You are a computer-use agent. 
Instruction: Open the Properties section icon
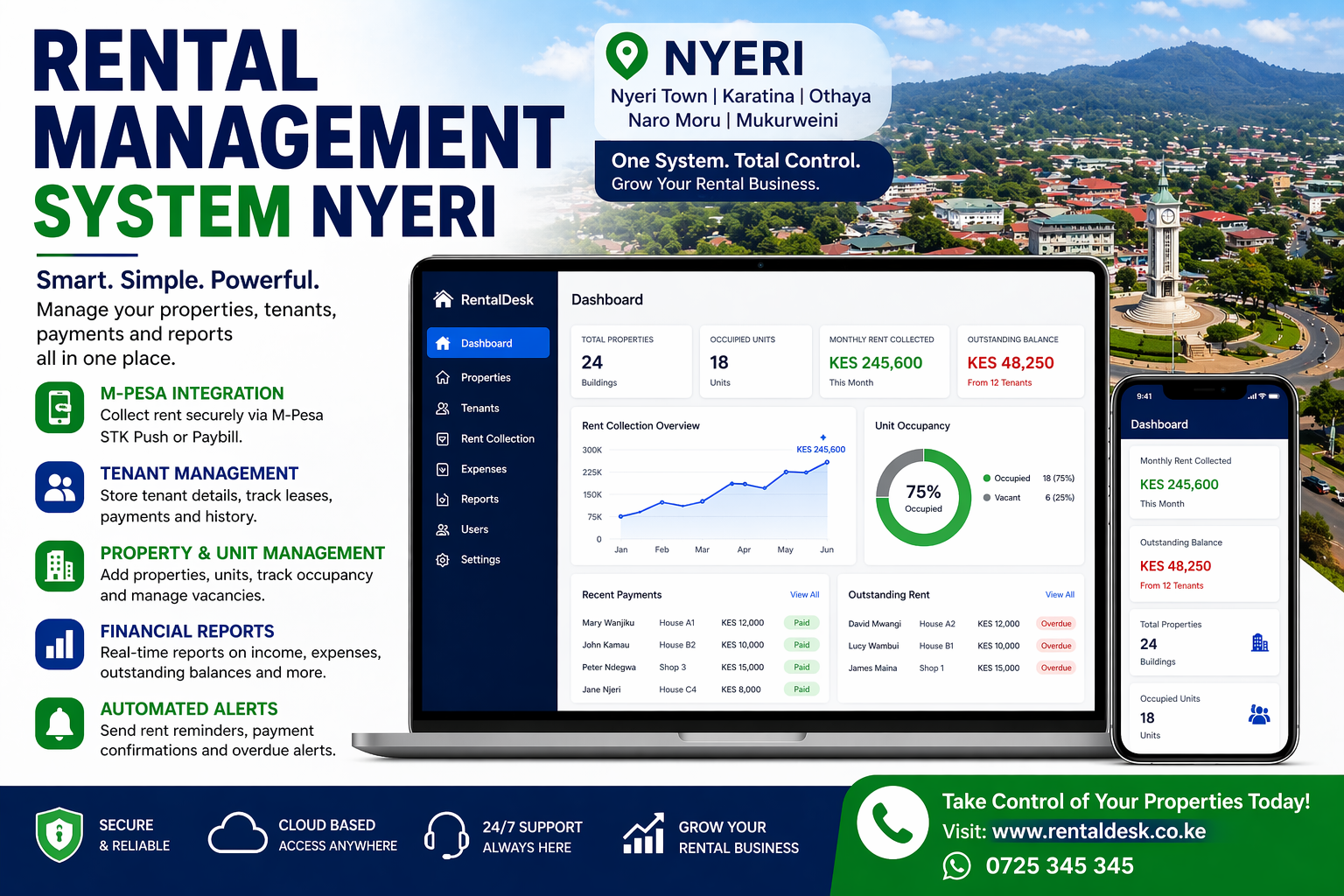click(x=444, y=377)
